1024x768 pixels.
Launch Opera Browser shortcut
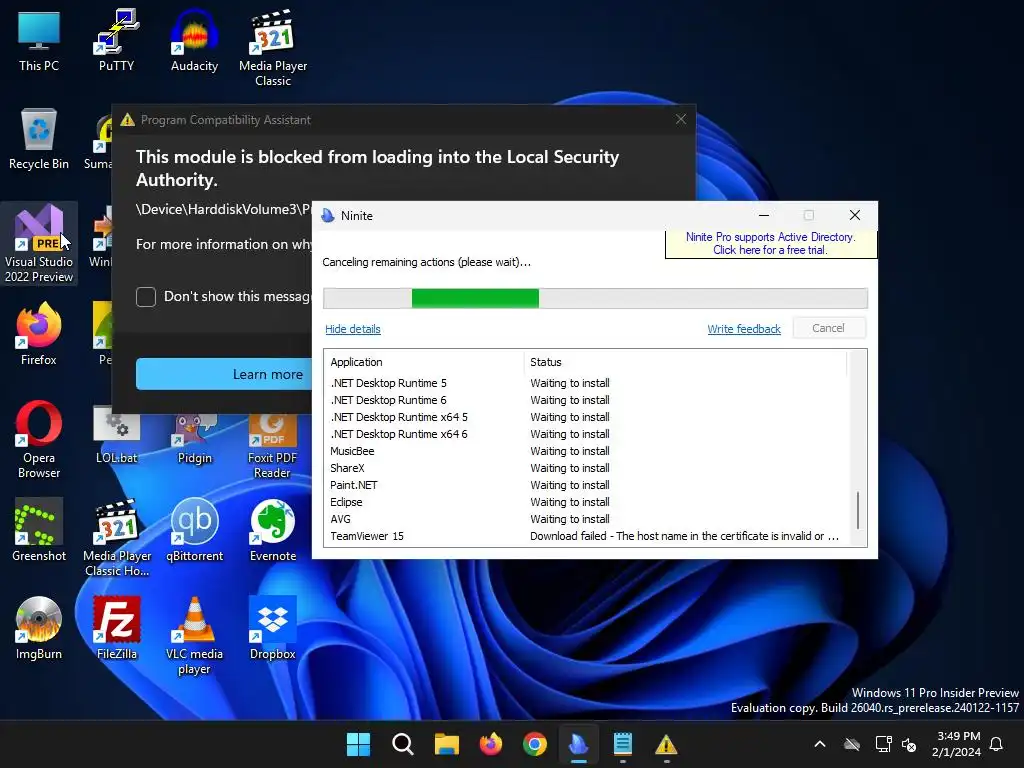coord(39,440)
